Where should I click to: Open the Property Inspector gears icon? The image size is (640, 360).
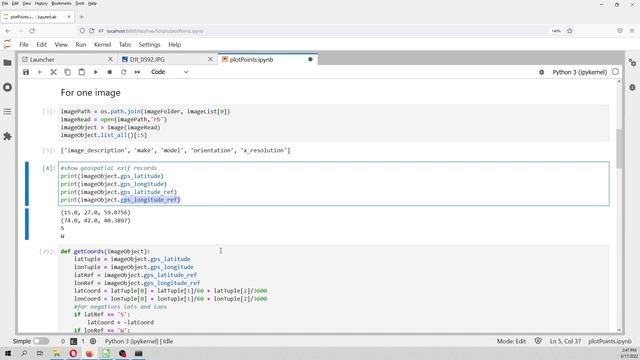(632, 63)
